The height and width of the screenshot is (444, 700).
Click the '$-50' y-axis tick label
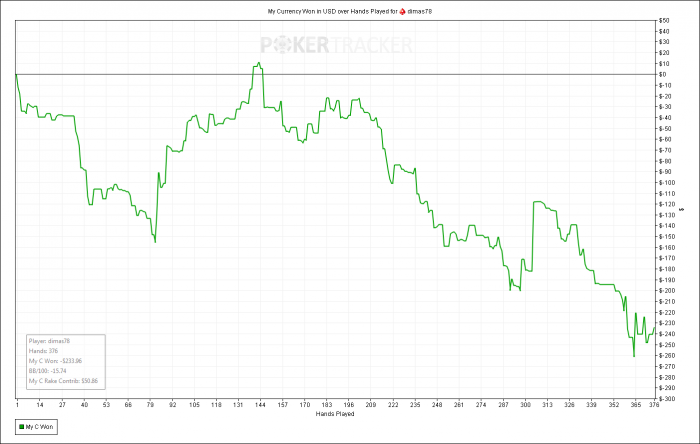coord(665,129)
